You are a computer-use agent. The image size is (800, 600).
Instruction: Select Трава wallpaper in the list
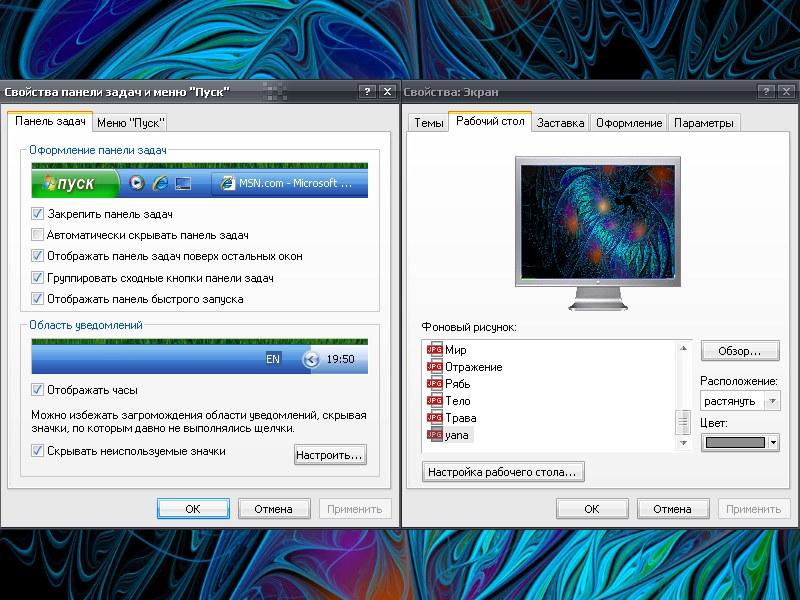[x=461, y=418]
